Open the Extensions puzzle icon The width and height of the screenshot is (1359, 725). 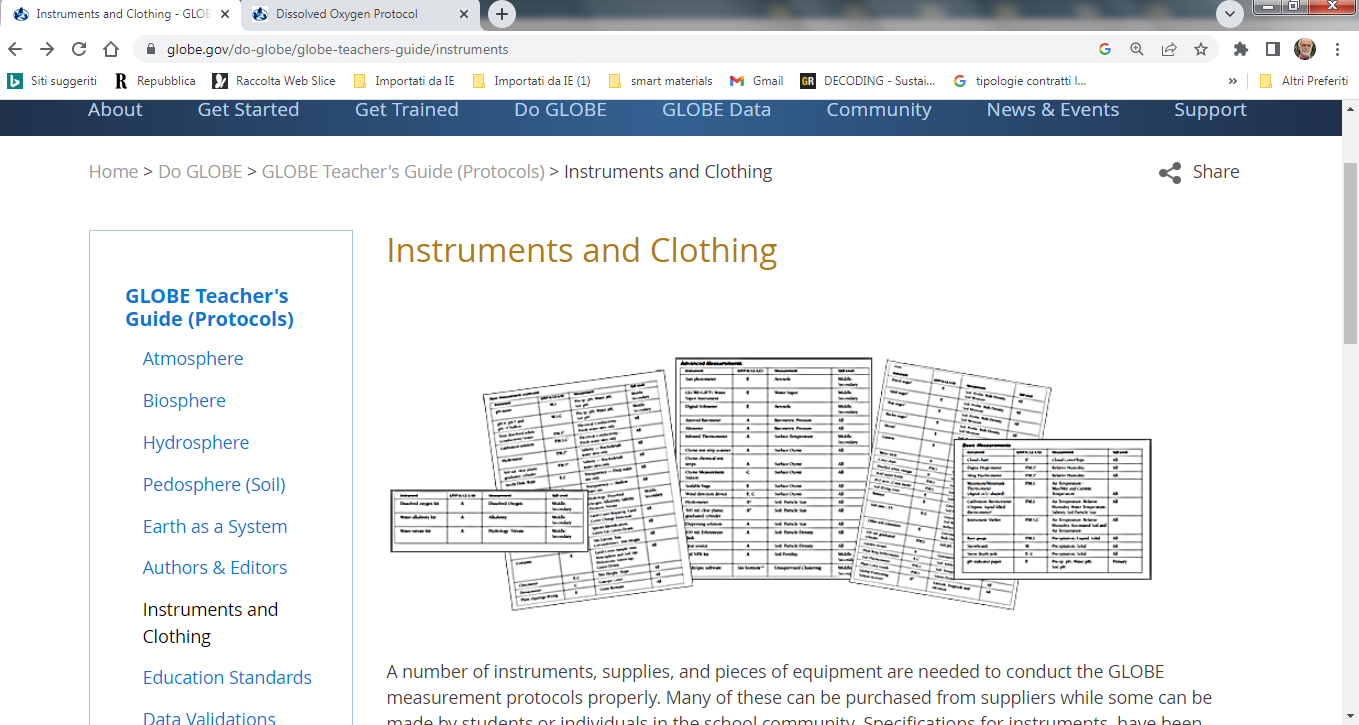click(1241, 49)
